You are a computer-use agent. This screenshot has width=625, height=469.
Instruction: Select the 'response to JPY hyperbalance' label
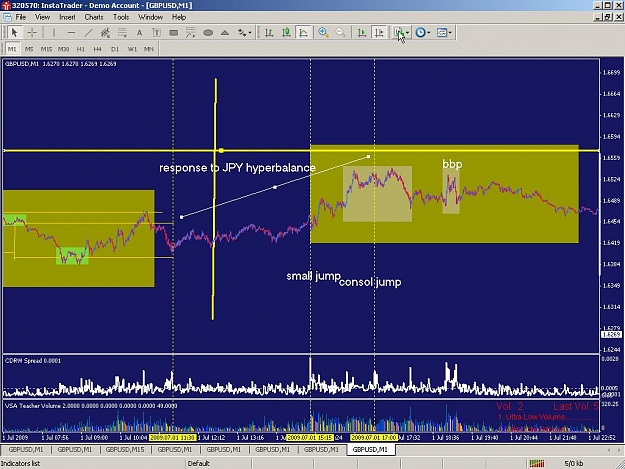click(x=237, y=168)
